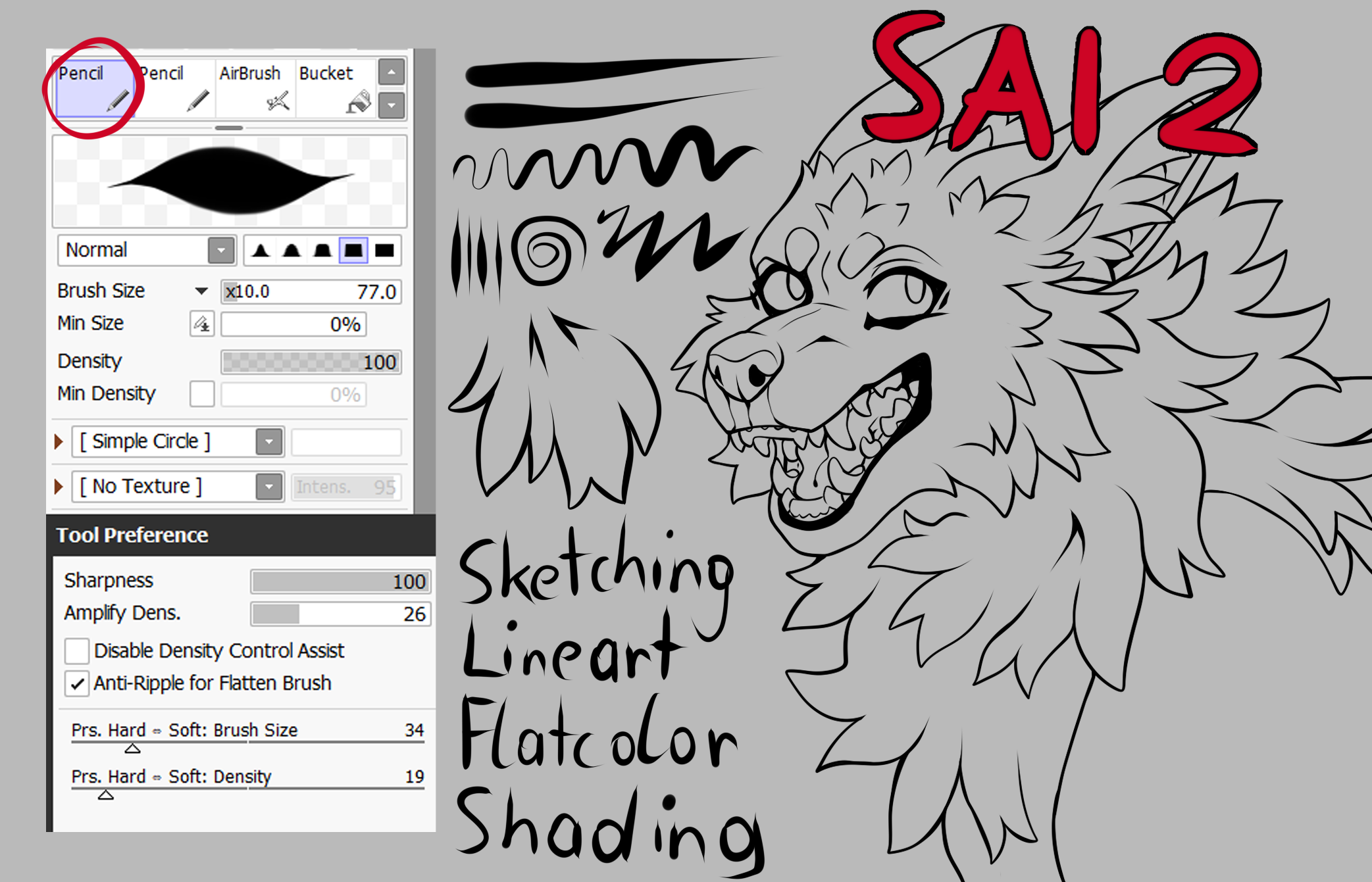The width and height of the screenshot is (1372, 882).
Task: Click the tool tray scroll-up arrow
Action: [x=392, y=72]
